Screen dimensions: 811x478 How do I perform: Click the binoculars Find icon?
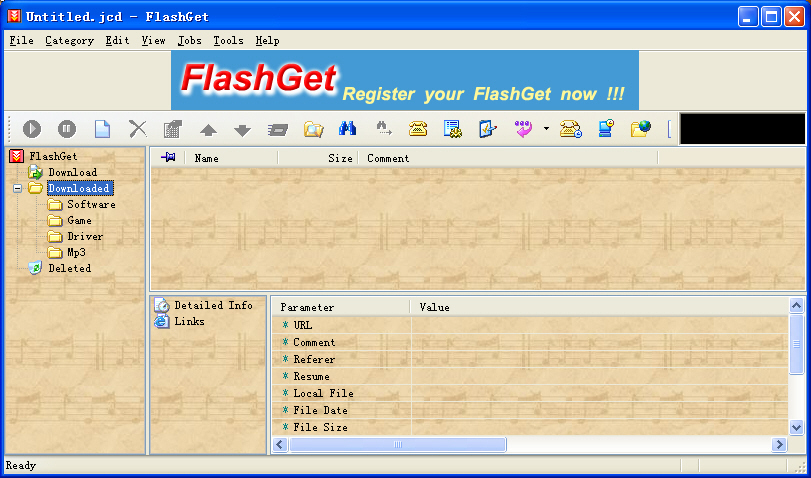[348, 128]
